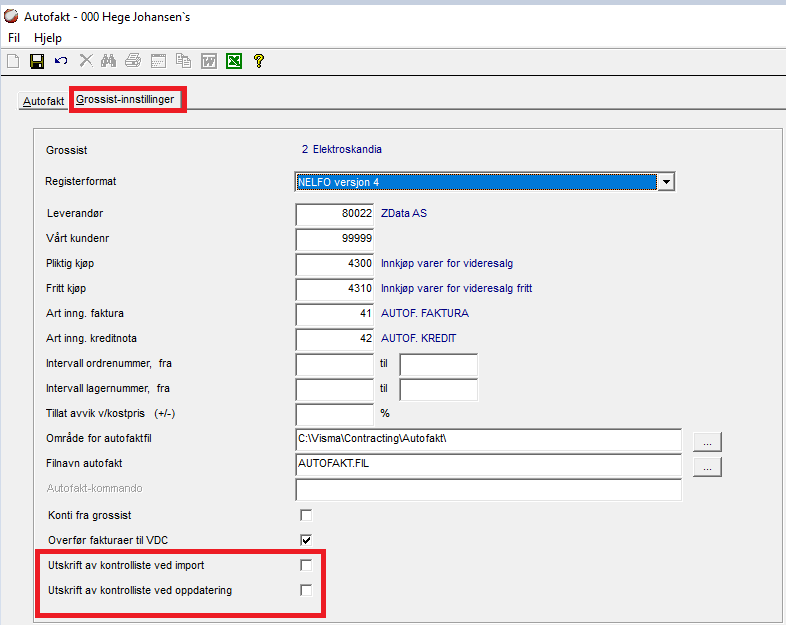
Task: Open the Fil menu
Action: (x=14, y=38)
